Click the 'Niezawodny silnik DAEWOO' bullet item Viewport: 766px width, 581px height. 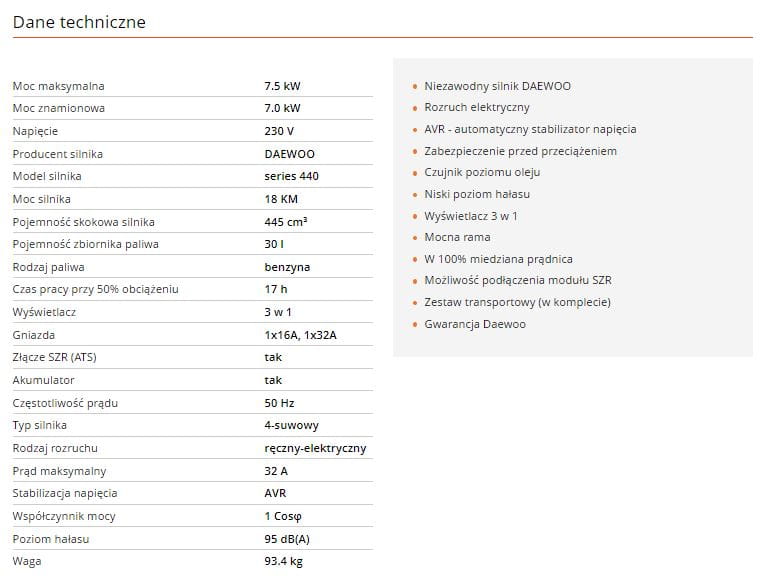(x=497, y=86)
